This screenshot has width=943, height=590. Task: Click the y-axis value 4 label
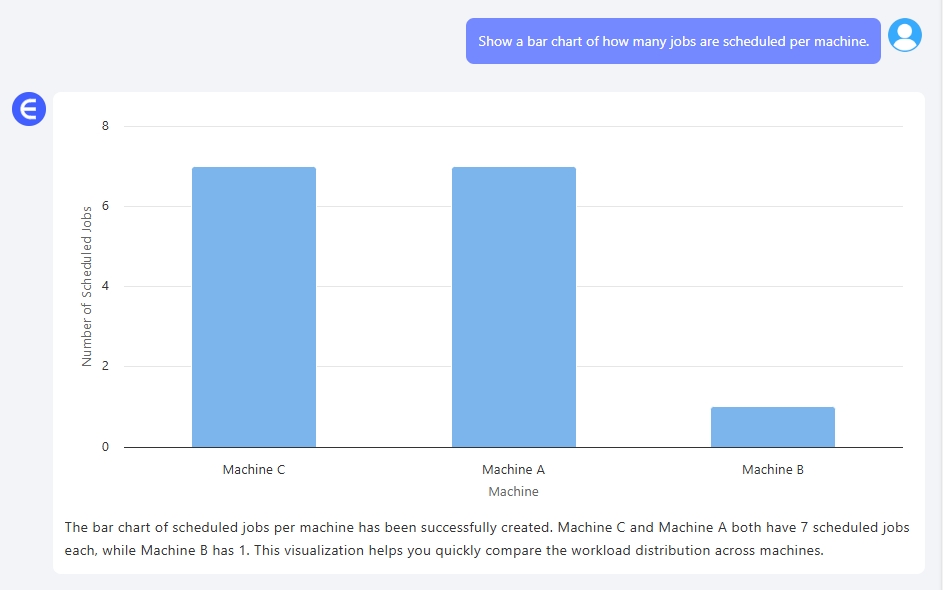pyautogui.click(x=105, y=286)
